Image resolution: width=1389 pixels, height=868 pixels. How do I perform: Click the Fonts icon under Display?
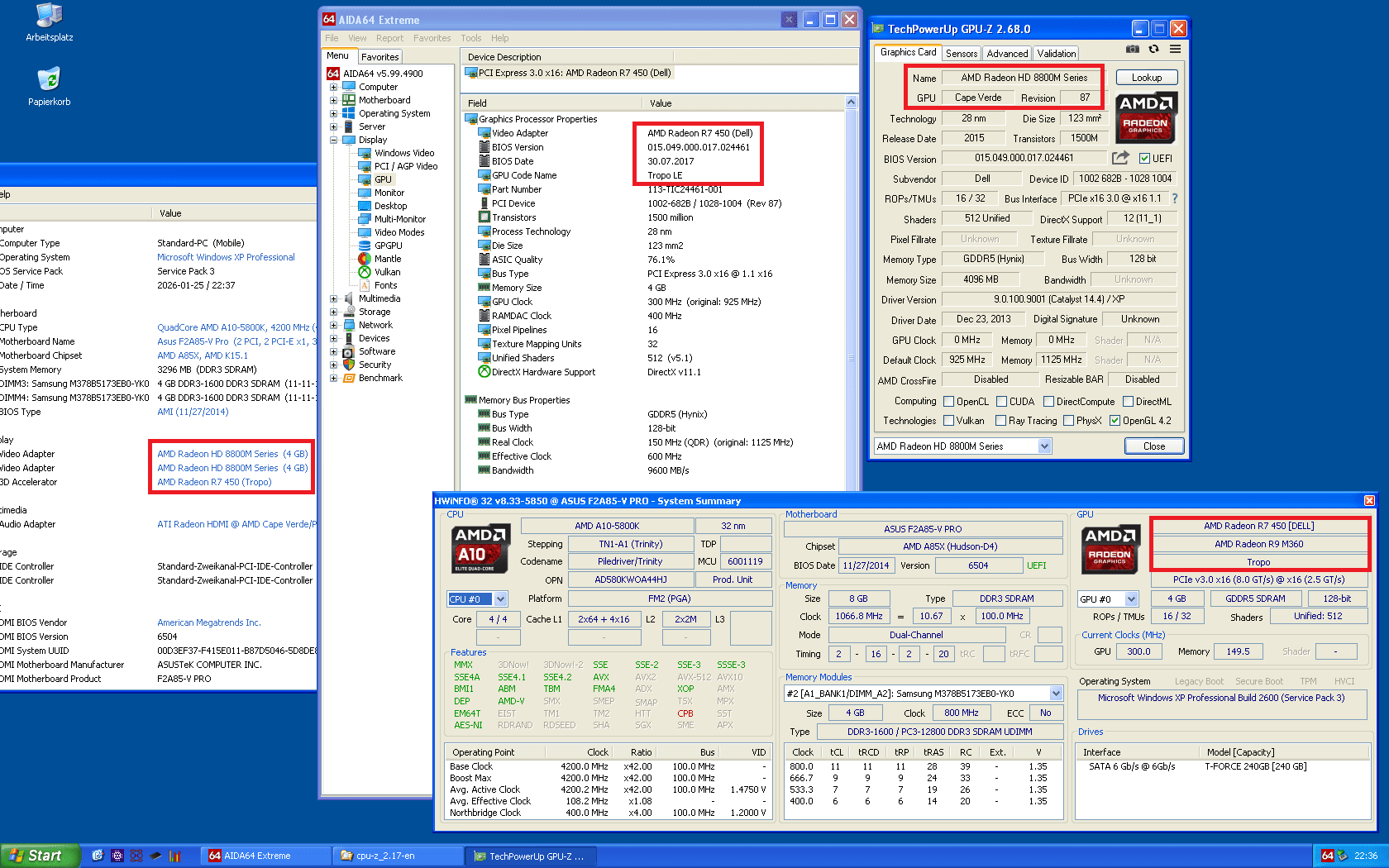(365, 285)
